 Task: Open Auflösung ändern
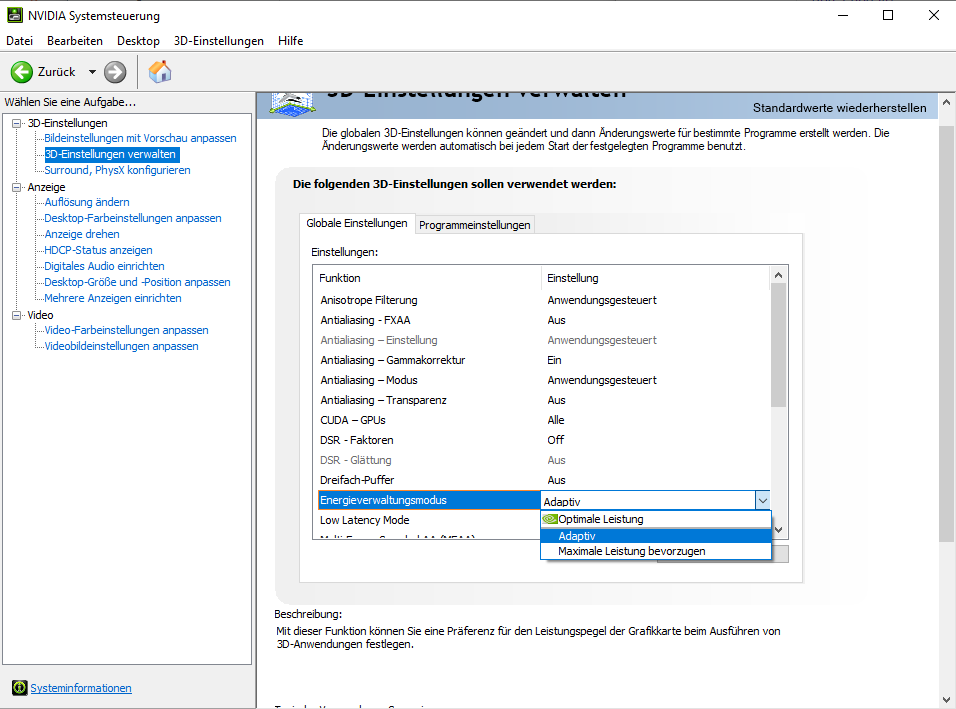[x=87, y=202]
